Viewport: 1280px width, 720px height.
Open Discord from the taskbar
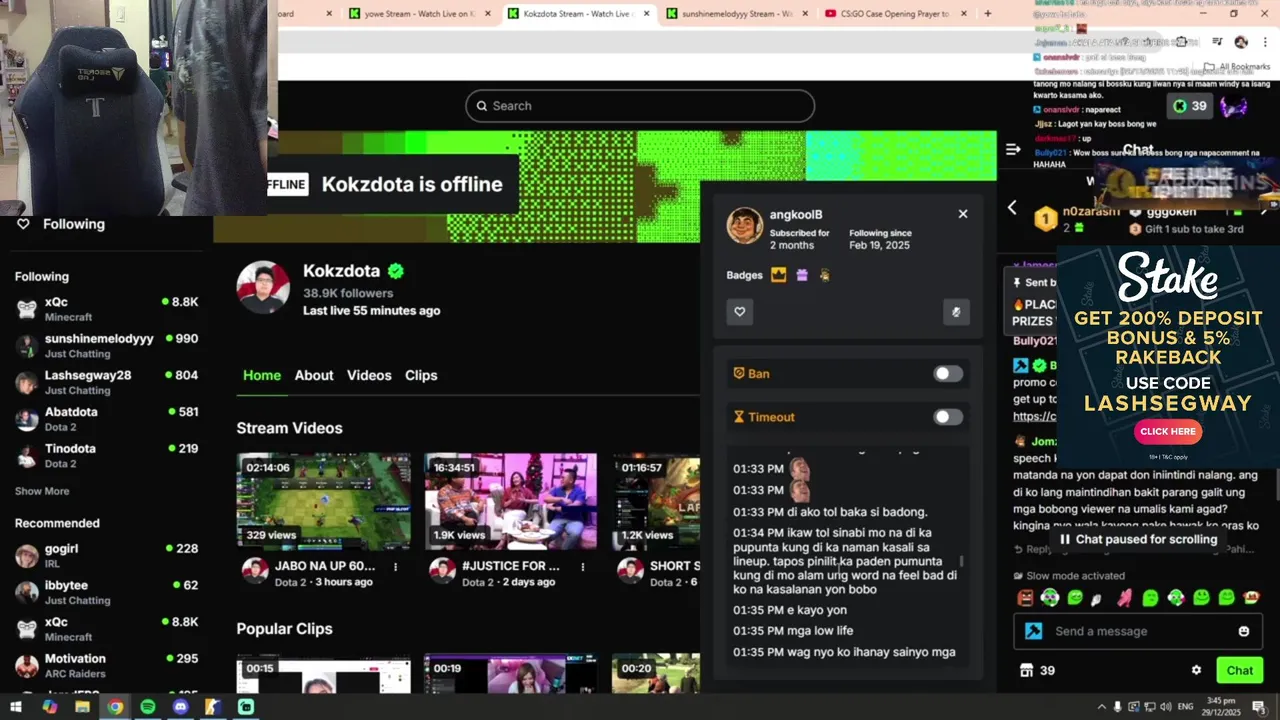(180, 707)
